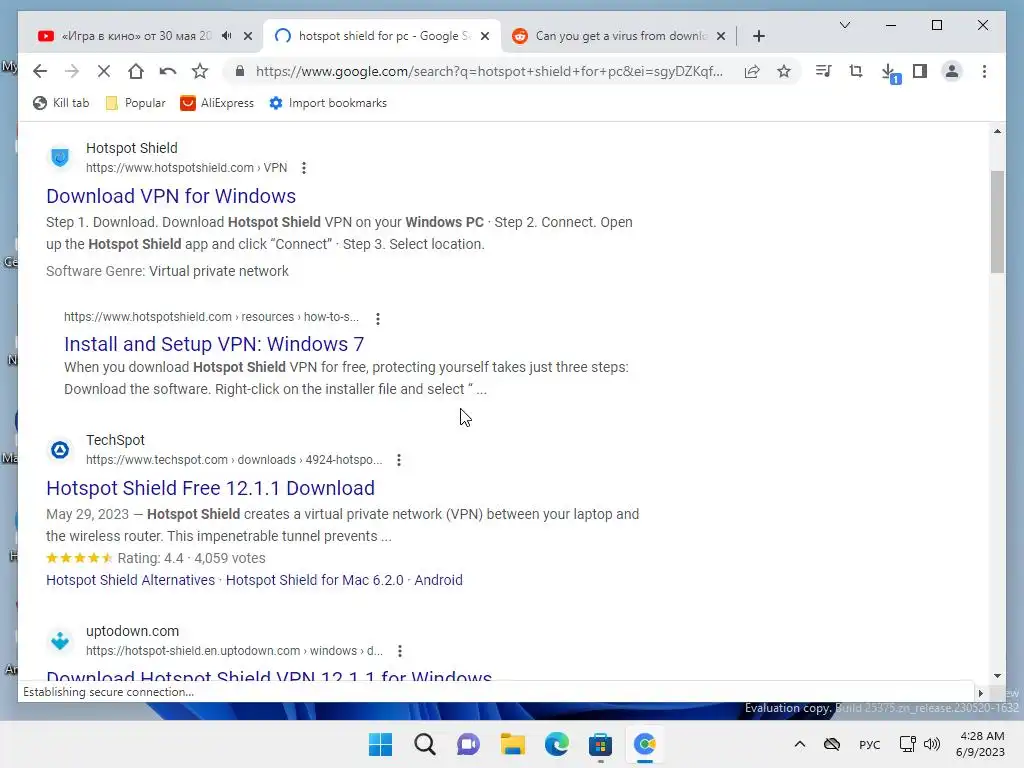Open the reading list playlist icon
Image resolution: width=1024 pixels, height=768 pixels.
tap(824, 71)
